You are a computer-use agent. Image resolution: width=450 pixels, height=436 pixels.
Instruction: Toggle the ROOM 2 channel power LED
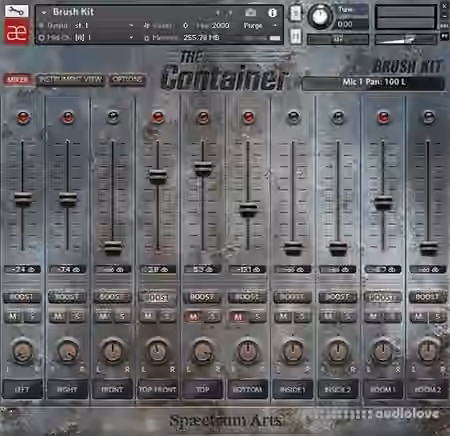pos(428,117)
